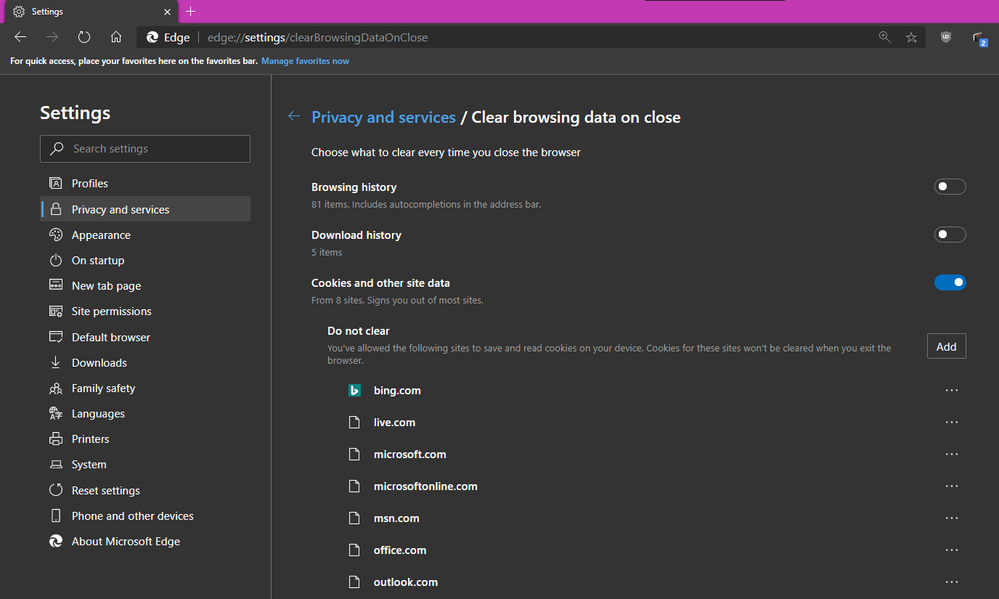Open Printers settings
The image size is (999, 599).
(145, 439)
